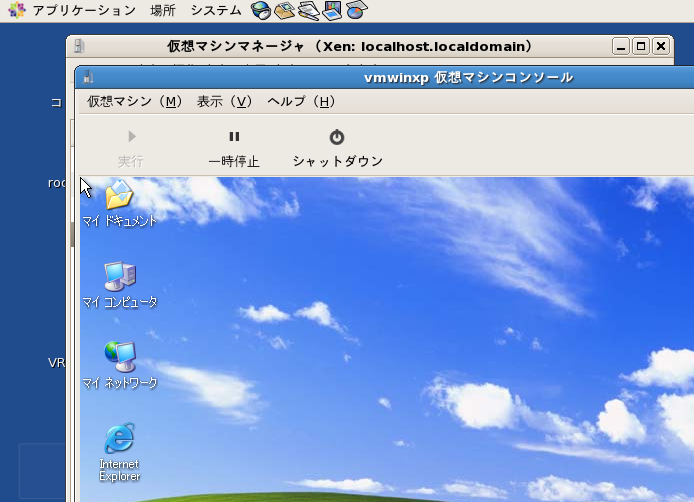Click the greyed-out 実行 run button

[131, 148]
